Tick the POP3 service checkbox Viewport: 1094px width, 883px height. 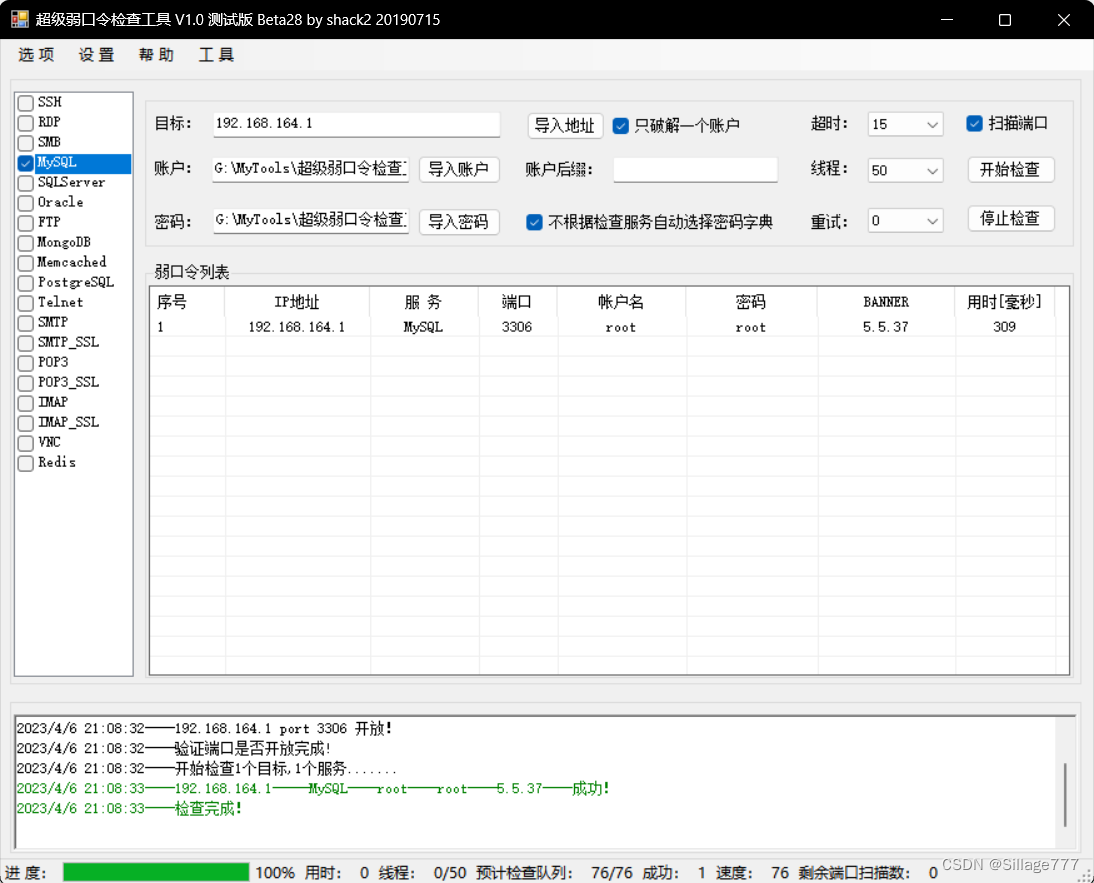26,363
